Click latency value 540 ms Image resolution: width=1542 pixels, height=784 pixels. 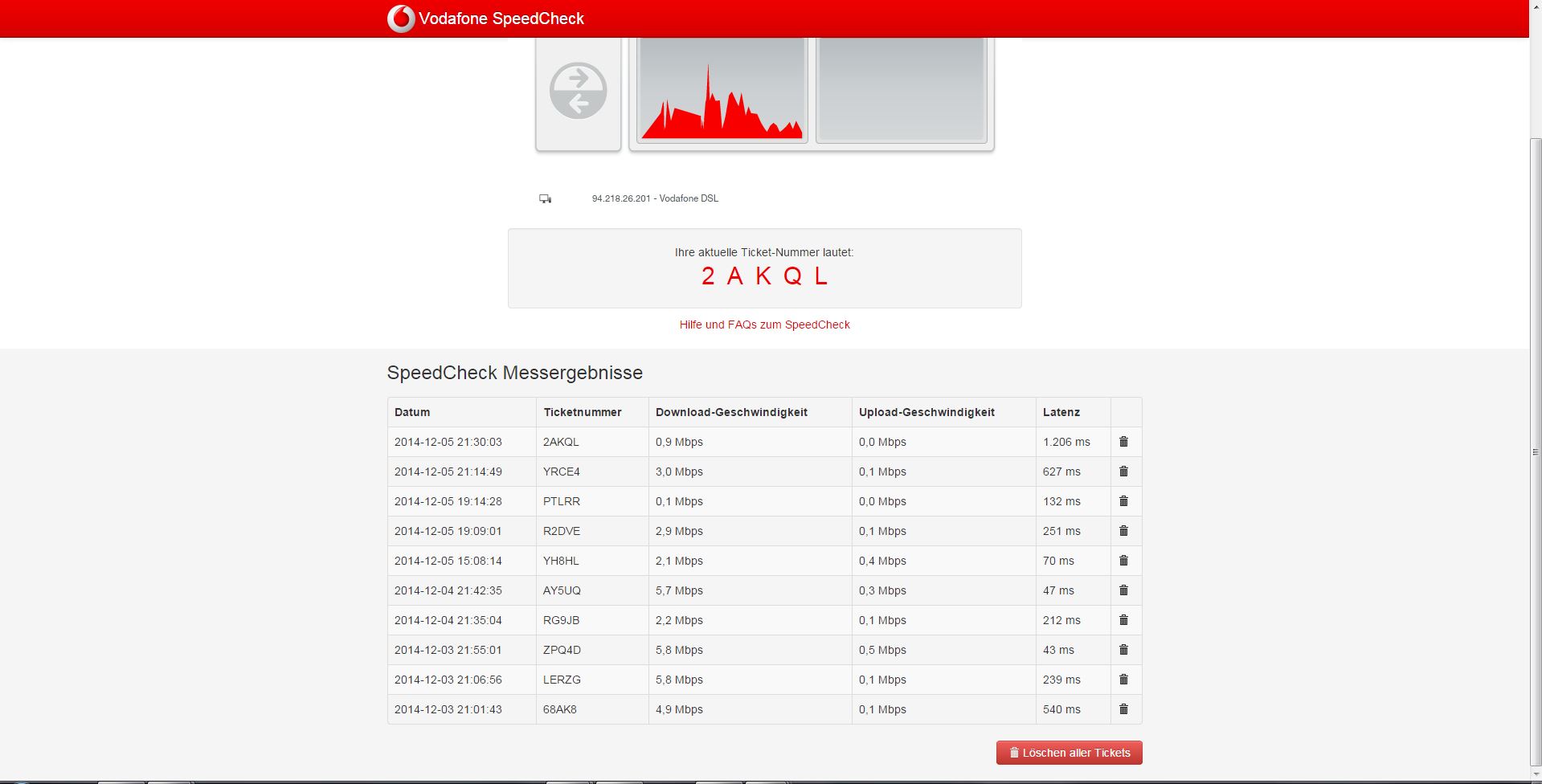pos(1061,709)
